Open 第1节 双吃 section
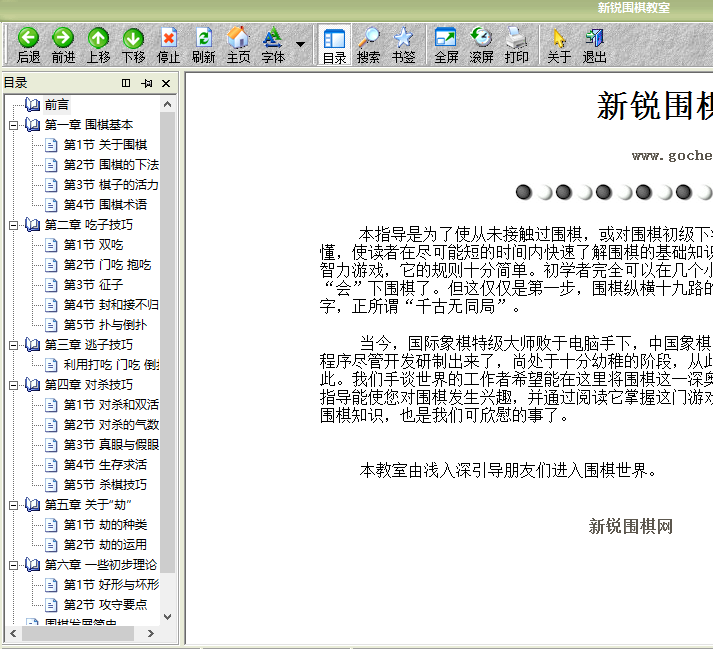713x649 pixels. click(93, 245)
